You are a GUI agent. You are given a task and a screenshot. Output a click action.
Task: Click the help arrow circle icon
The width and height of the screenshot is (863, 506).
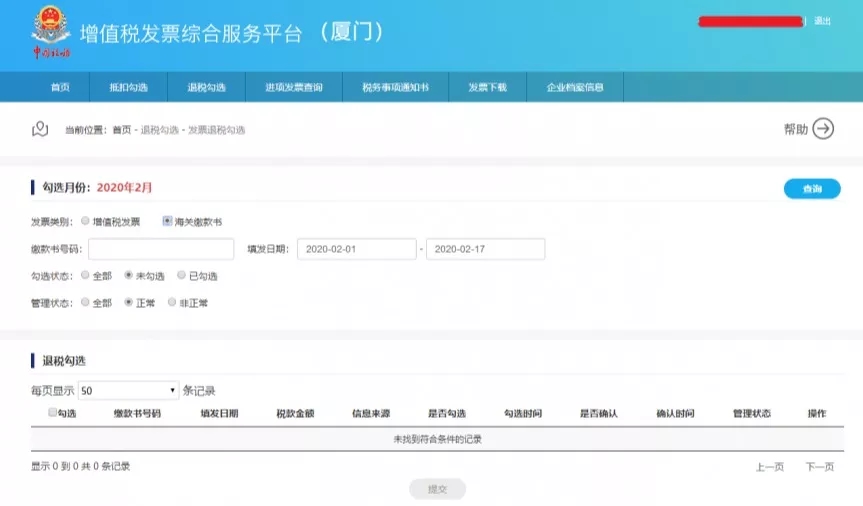pos(823,129)
